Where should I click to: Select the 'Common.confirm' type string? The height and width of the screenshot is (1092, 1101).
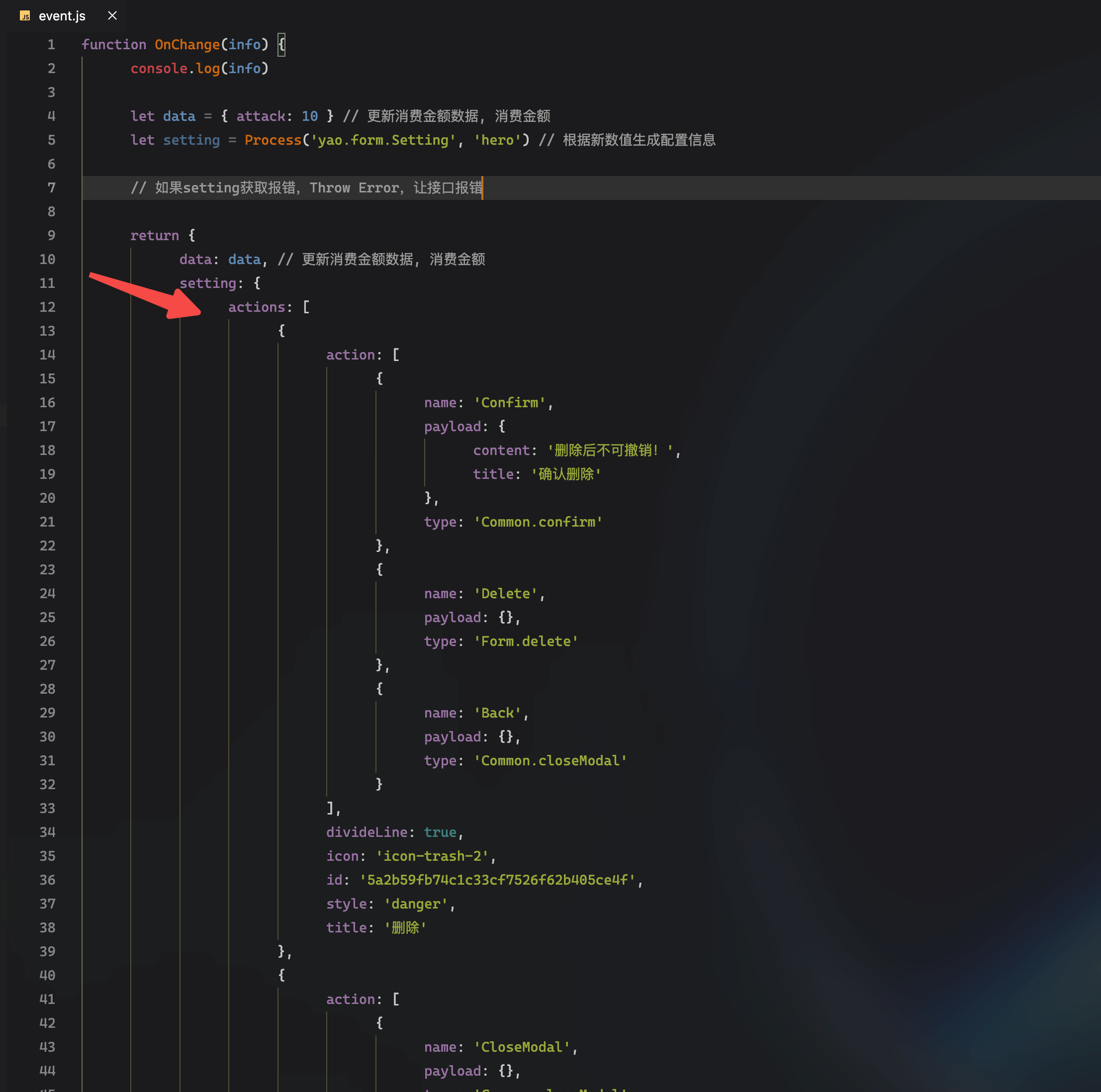coord(538,522)
